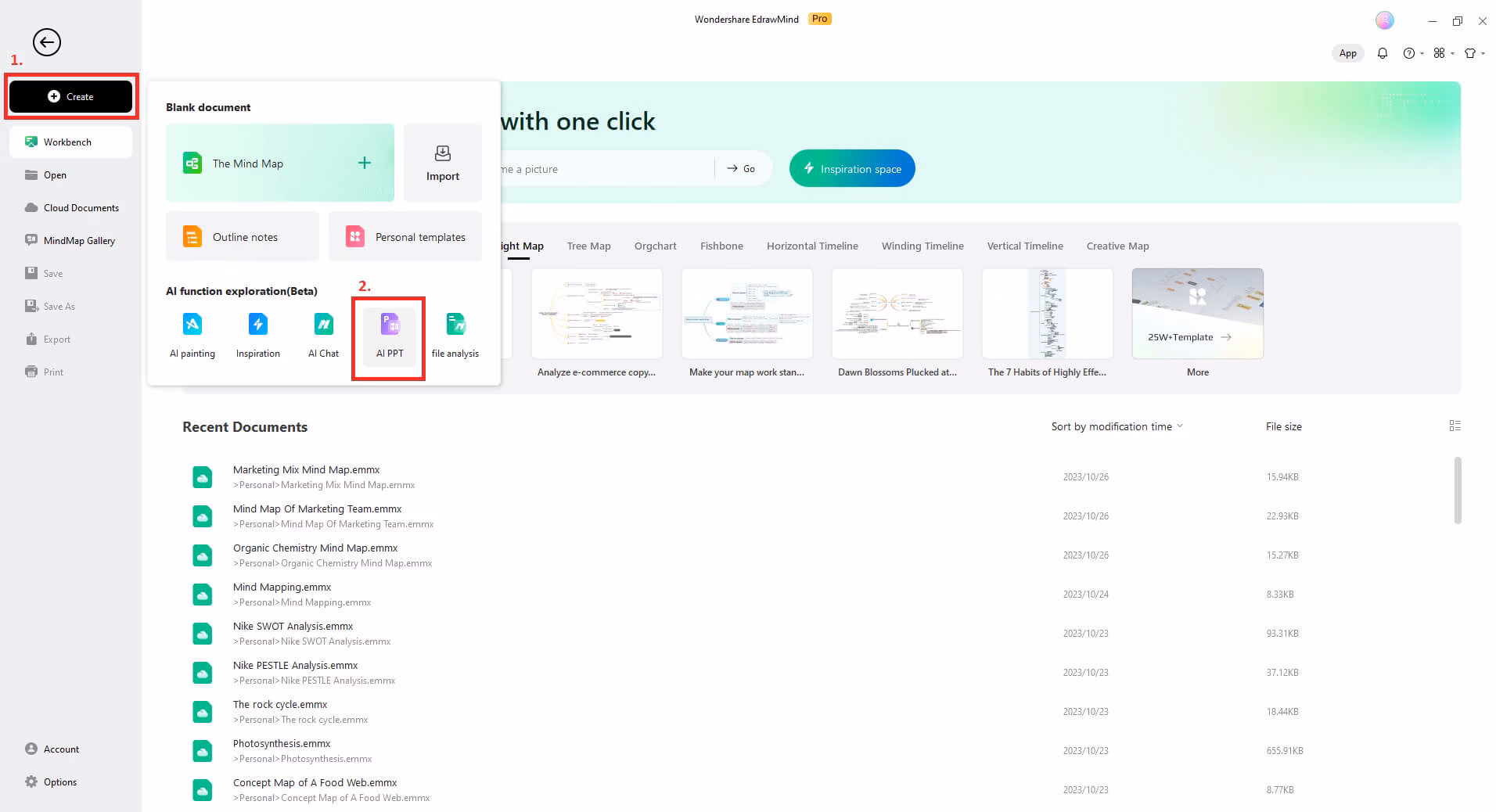This screenshot has width=1496, height=812.
Task: Open Photosynthesis.emmx document
Action: coord(282,743)
